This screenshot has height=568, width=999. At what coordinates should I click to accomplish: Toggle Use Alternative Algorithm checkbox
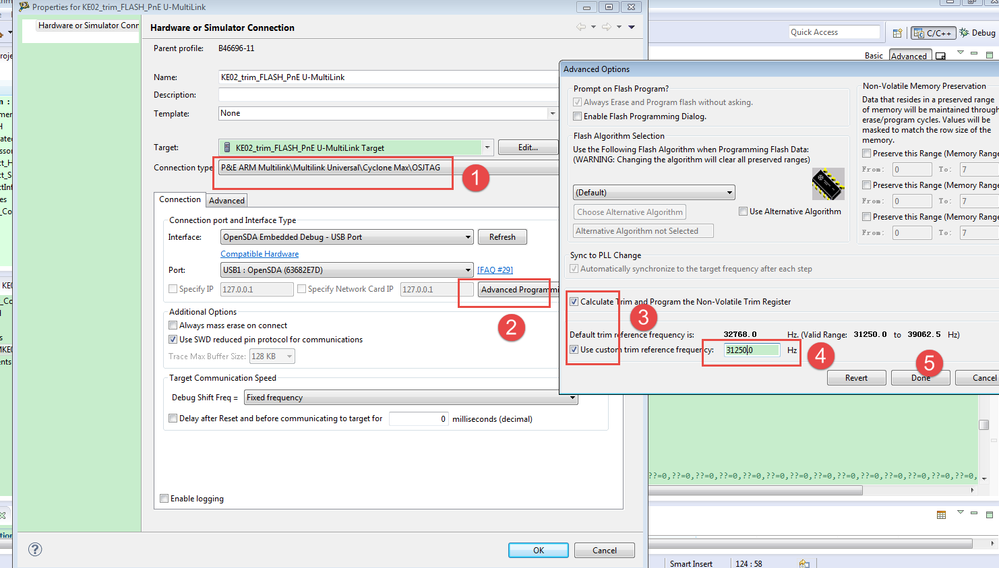click(x=743, y=211)
